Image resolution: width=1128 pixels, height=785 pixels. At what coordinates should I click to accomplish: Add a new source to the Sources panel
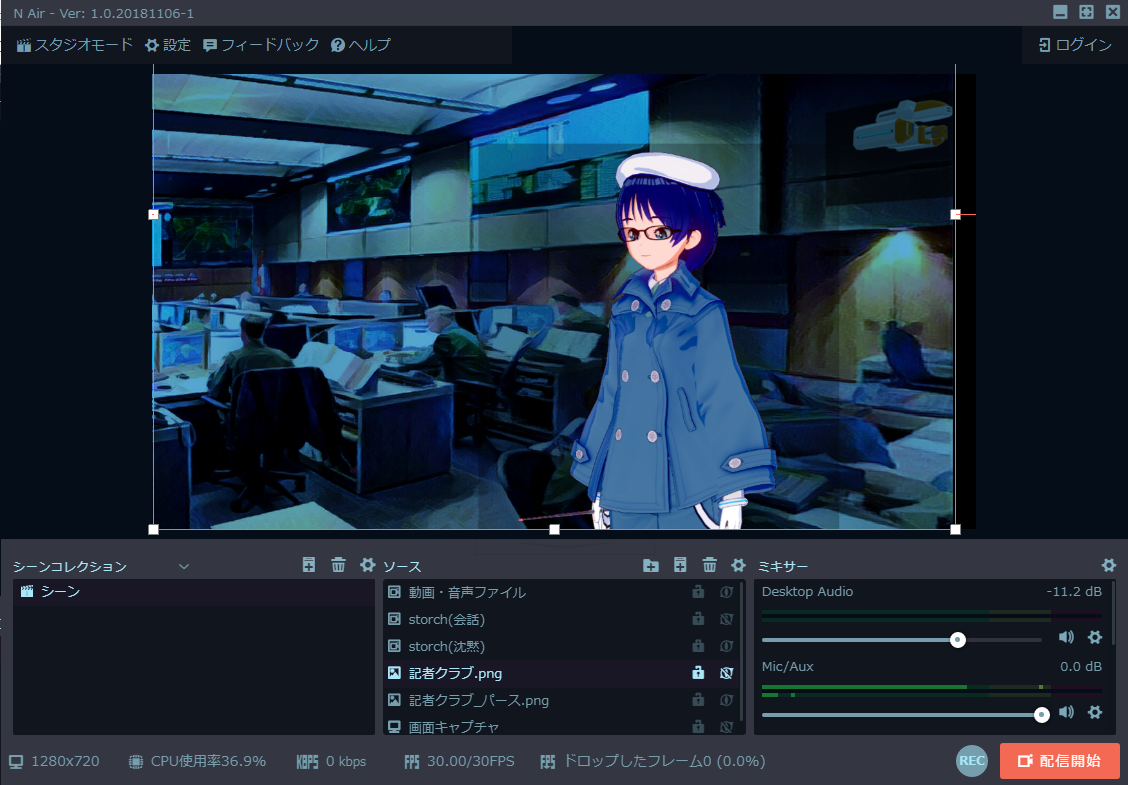pyautogui.click(x=680, y=566)
